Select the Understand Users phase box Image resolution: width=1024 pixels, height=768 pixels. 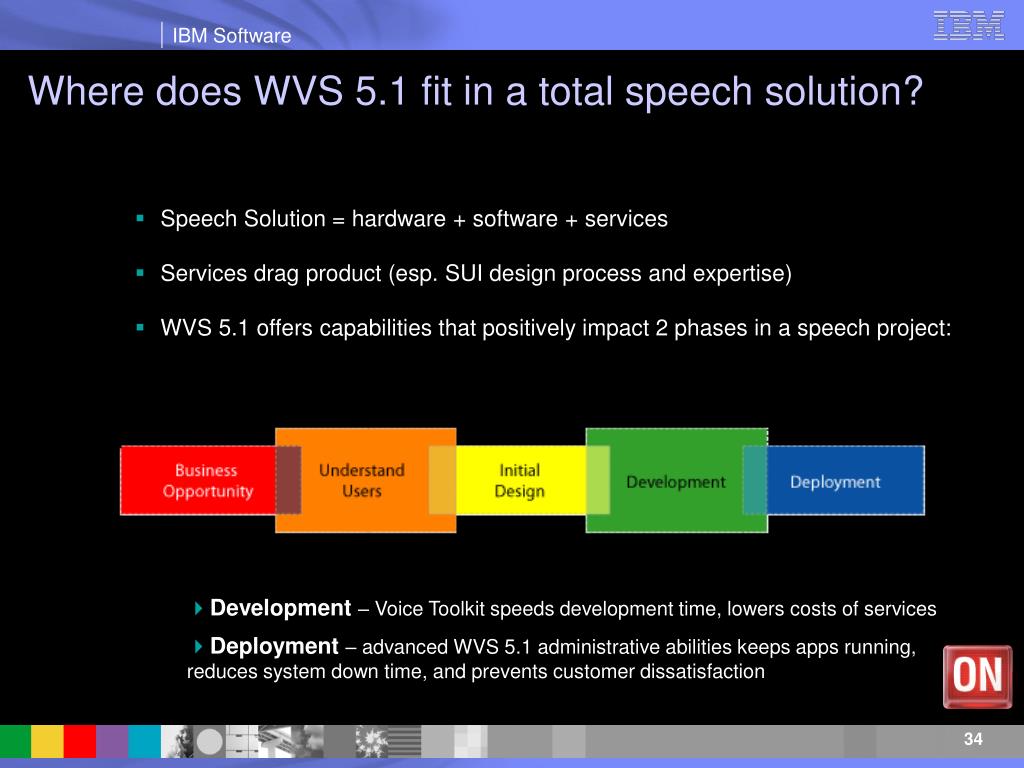pos(365,481)
